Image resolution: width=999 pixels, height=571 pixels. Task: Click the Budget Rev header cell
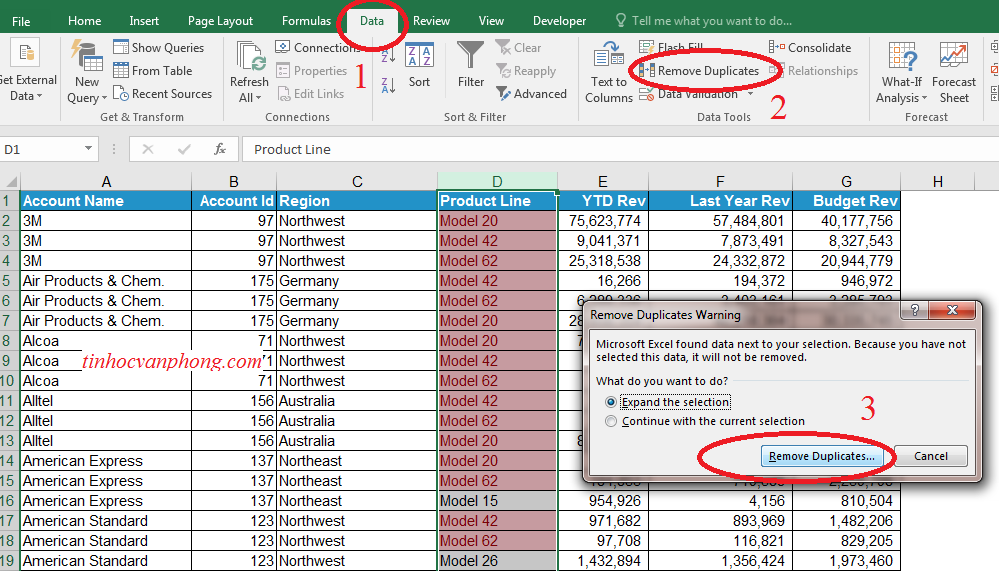click(846, 201)
